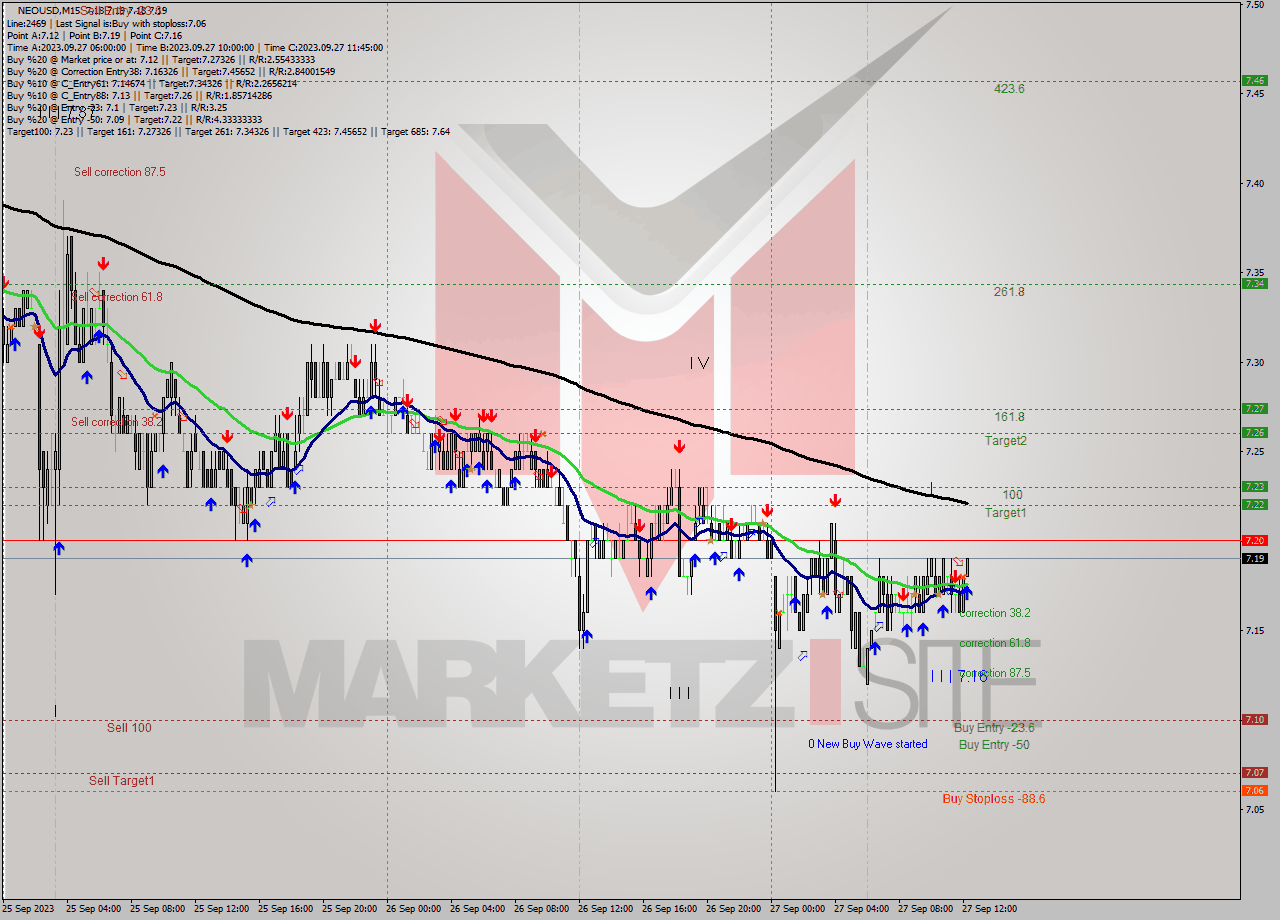
Task: Click the '25 Sep 04:00' time label
Action: [93, 909]
